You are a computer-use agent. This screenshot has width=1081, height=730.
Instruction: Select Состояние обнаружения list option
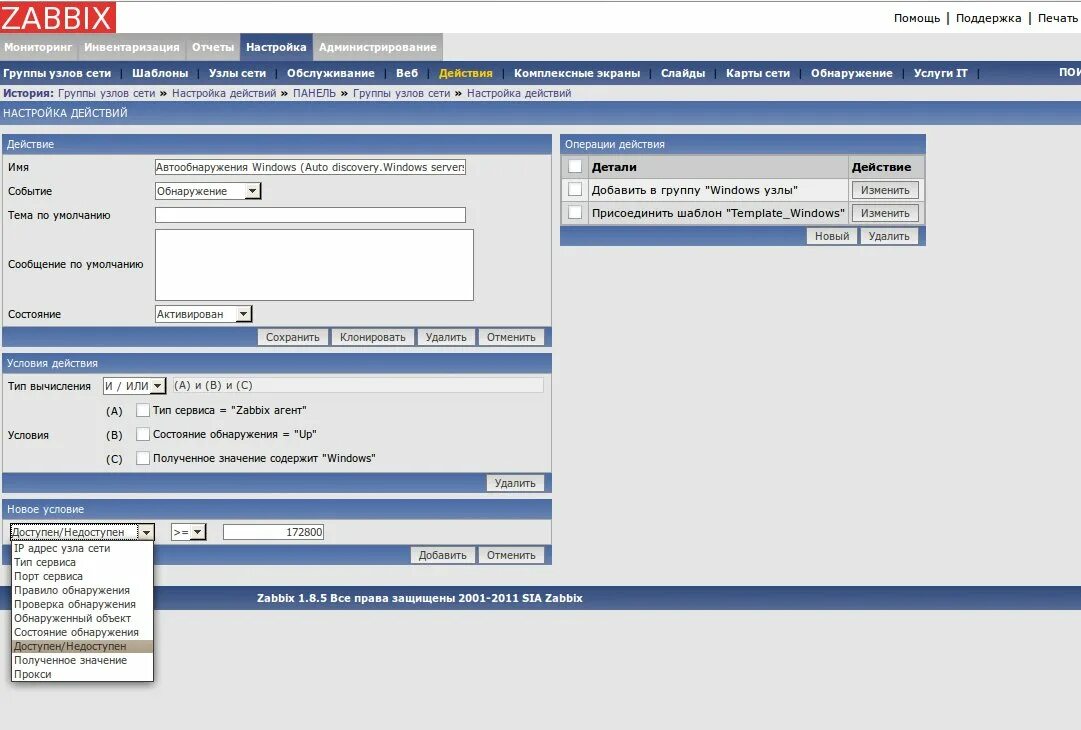tap(82, 633)
